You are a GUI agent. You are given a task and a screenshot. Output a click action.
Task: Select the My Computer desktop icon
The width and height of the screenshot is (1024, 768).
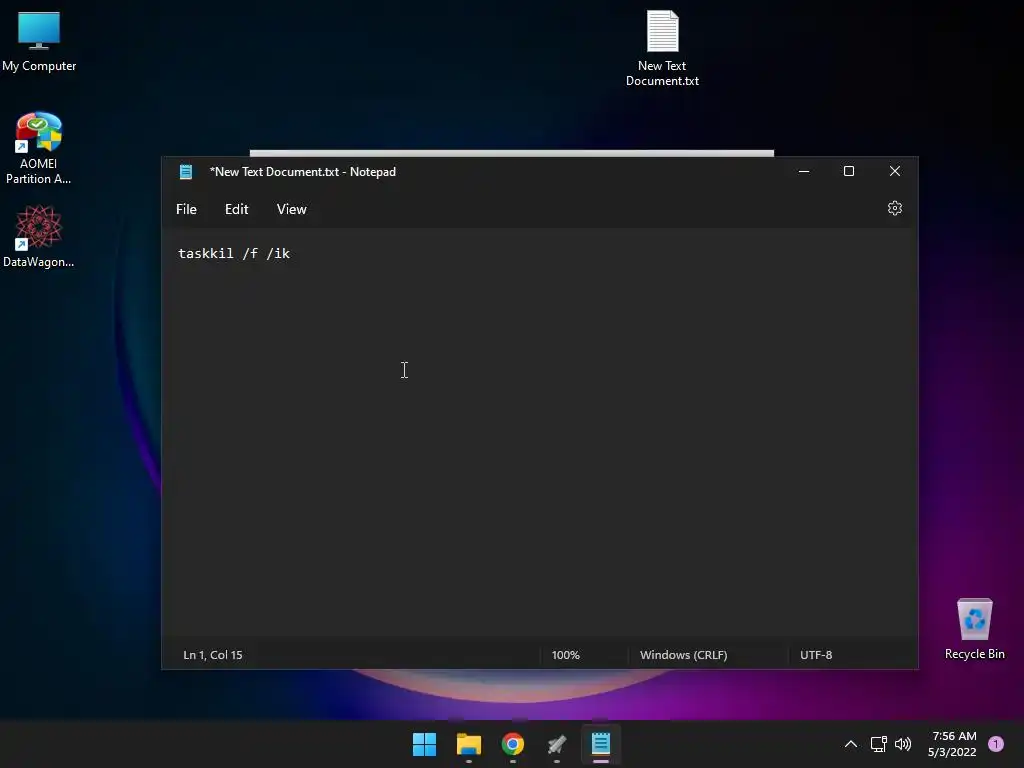click(x=39, y=42)
